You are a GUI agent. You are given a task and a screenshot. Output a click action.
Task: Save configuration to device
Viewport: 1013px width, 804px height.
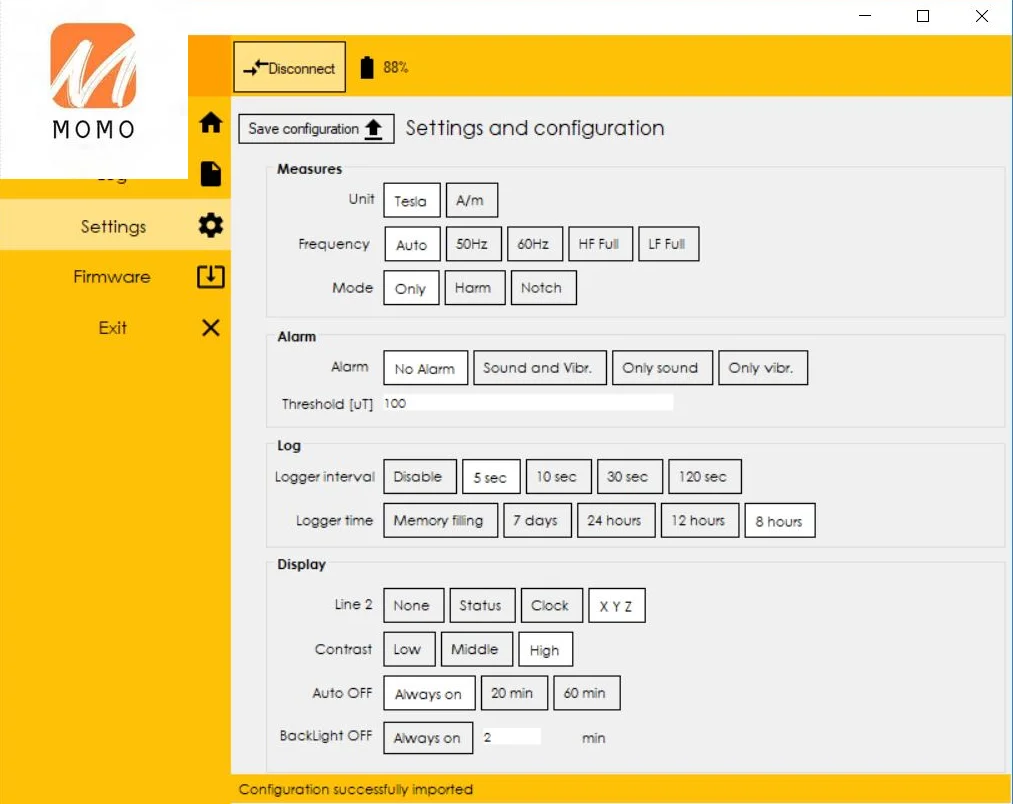click(316, 129)
